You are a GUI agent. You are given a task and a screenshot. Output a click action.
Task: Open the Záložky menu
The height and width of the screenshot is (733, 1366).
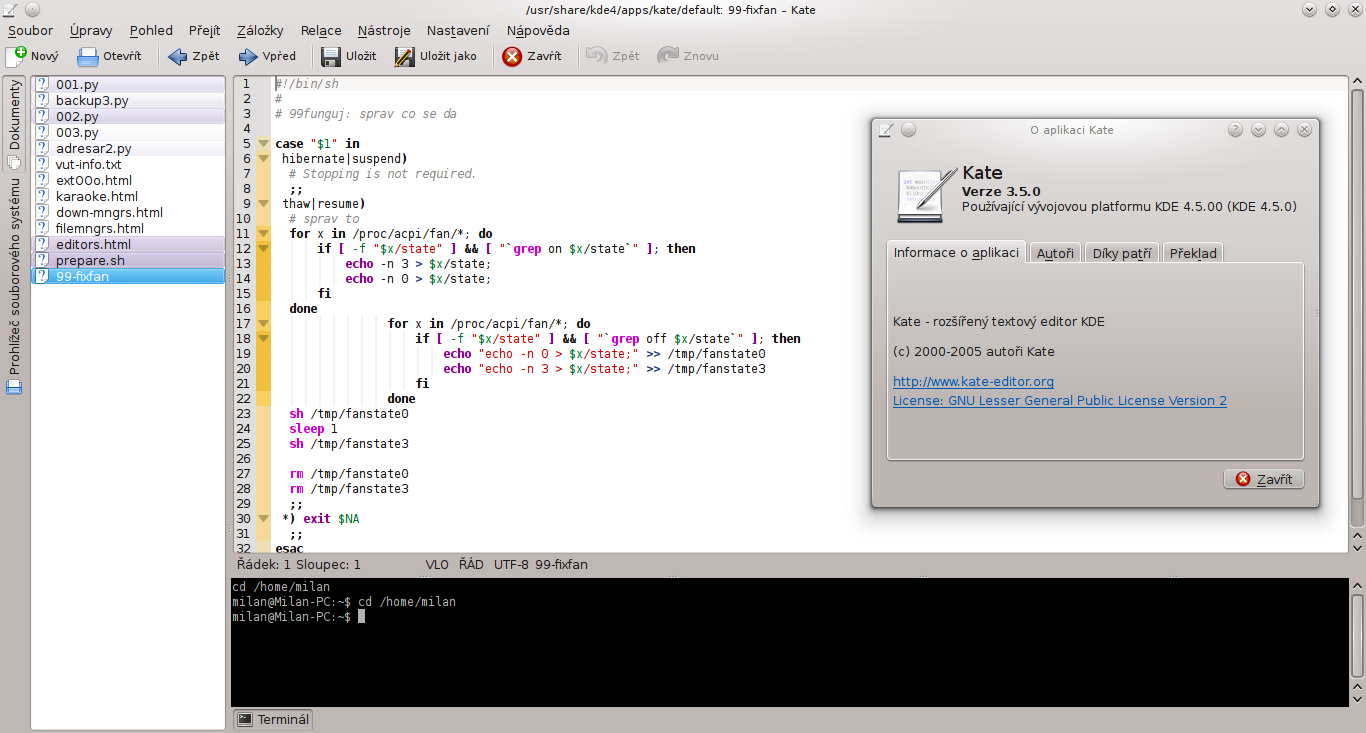pyautogui.click(x=260, y=30)
